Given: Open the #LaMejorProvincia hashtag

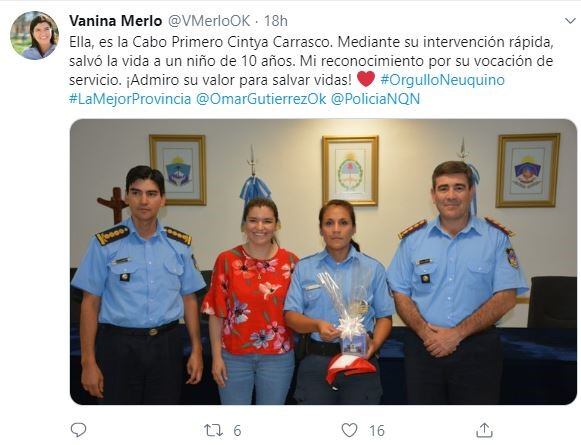Looking at the screenshot, I should [130, 99].
